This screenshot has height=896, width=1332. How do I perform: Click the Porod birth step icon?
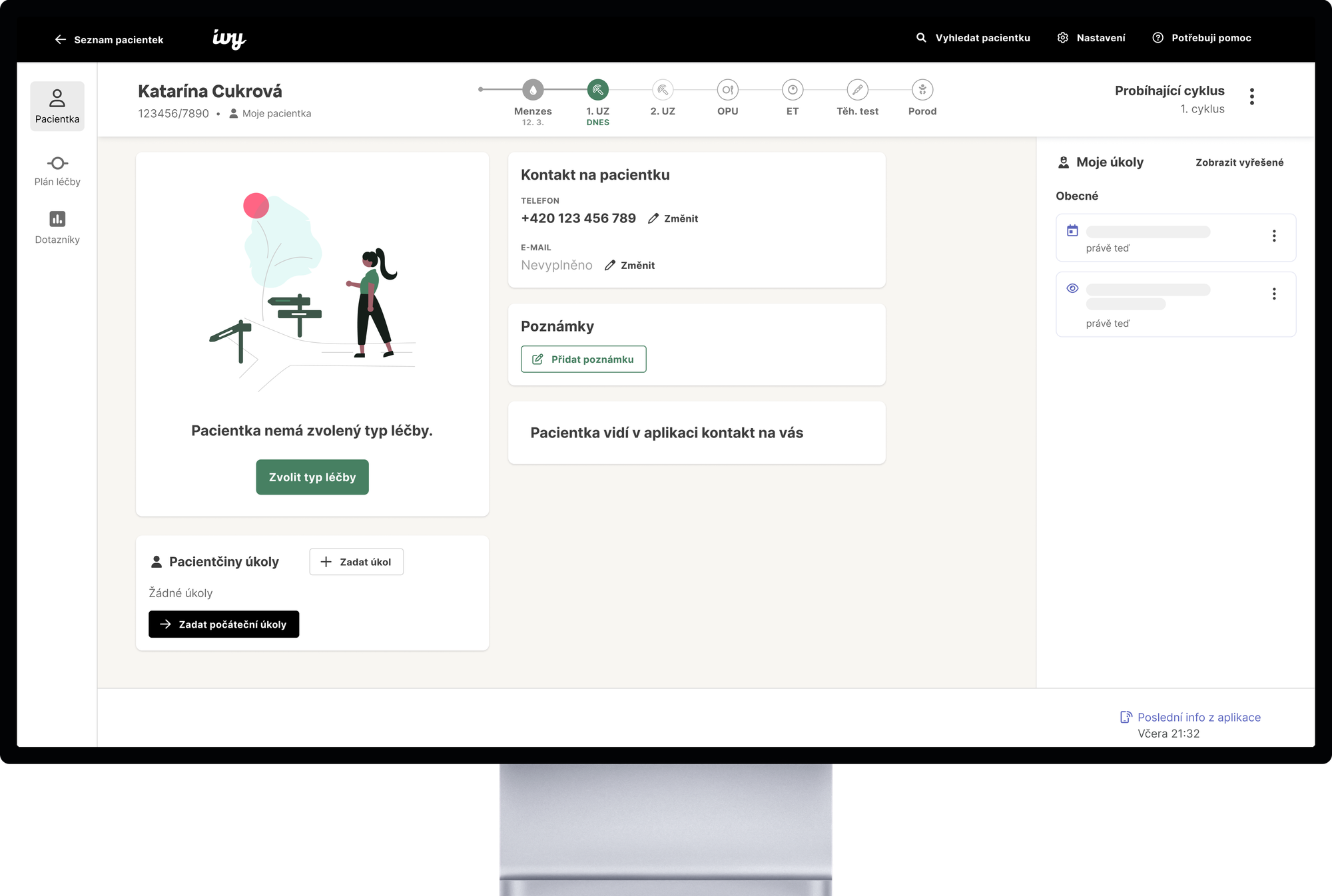(922, 89)
